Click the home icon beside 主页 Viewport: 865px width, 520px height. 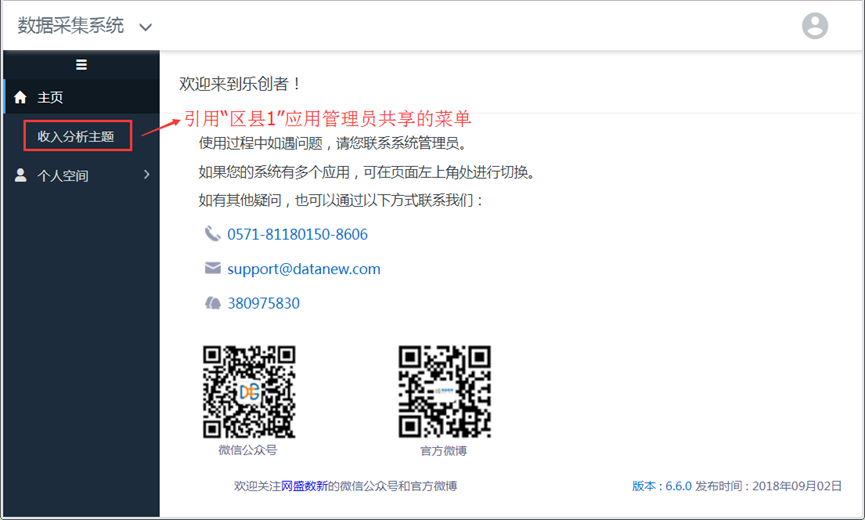[20, 97]
